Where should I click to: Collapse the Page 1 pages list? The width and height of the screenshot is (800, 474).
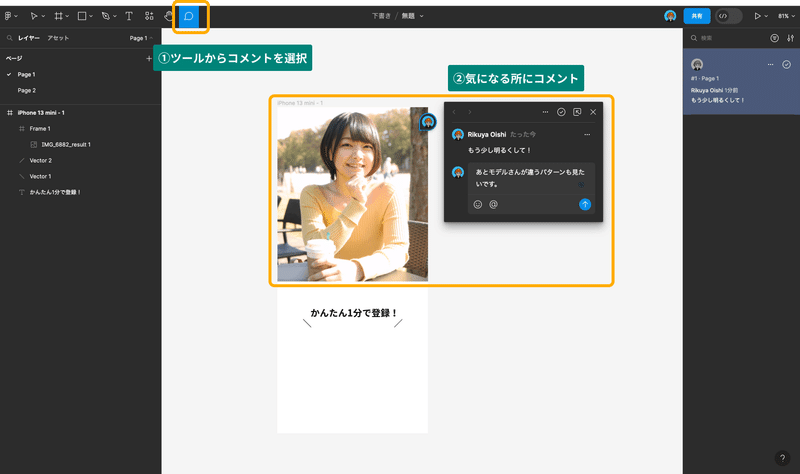click(141, 38)
